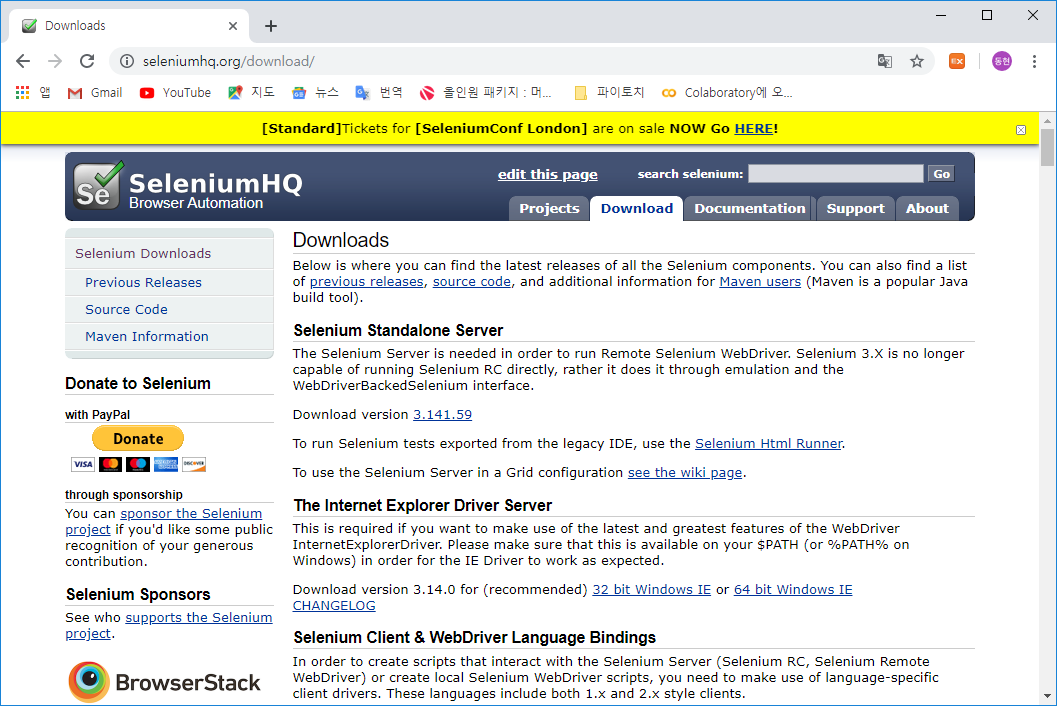The image size is (1057, 706).
Task: Open the Projects tab
Action: pos(549,208)
